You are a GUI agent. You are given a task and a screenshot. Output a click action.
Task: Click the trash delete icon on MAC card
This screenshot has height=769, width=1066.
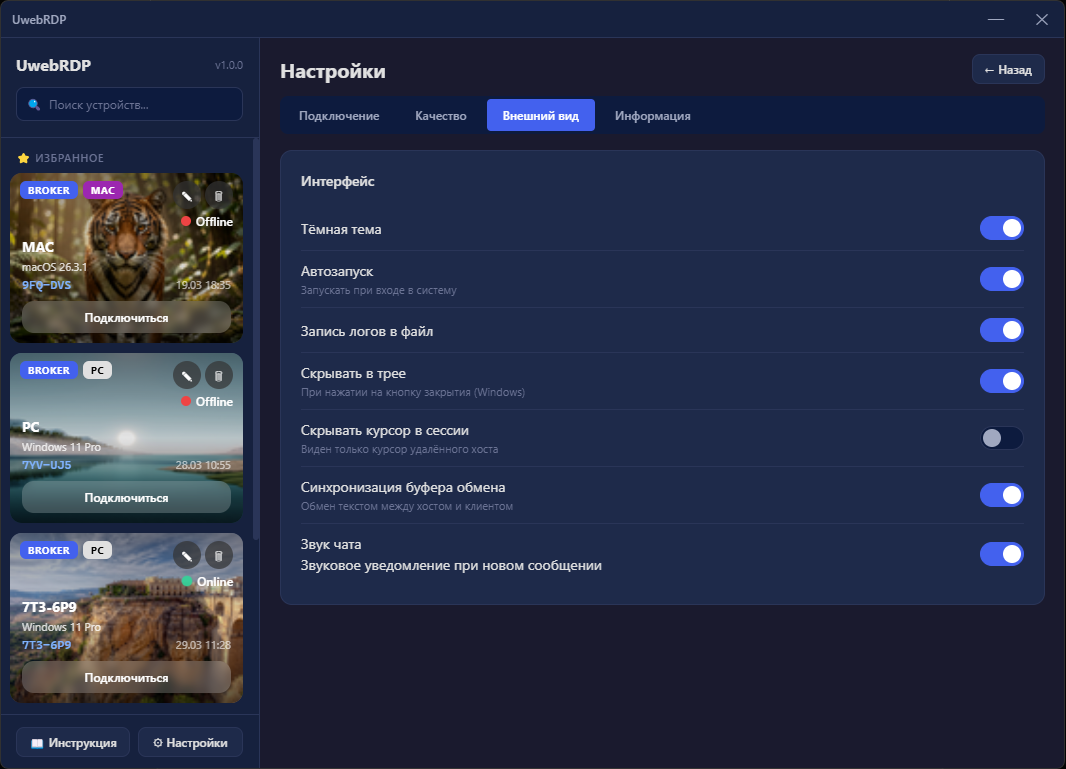[218, 196]
